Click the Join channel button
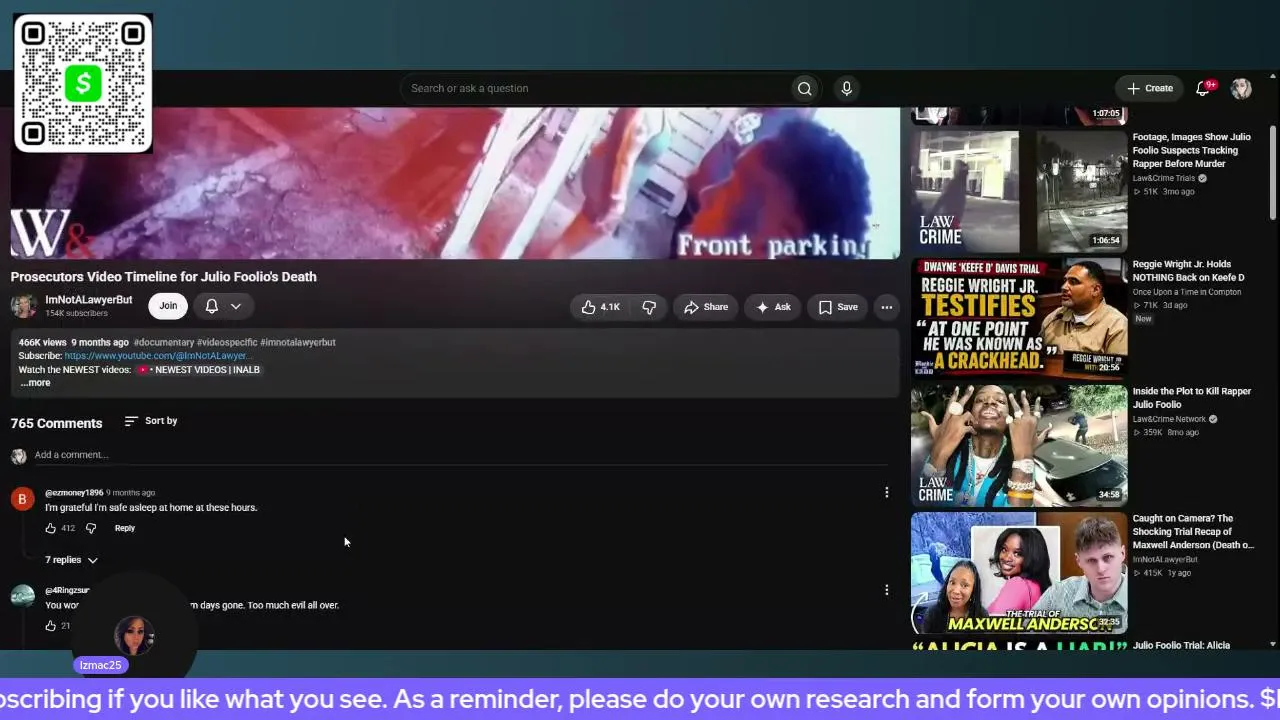The height and width of the screenshot is (720, 1280). (168, 306)
